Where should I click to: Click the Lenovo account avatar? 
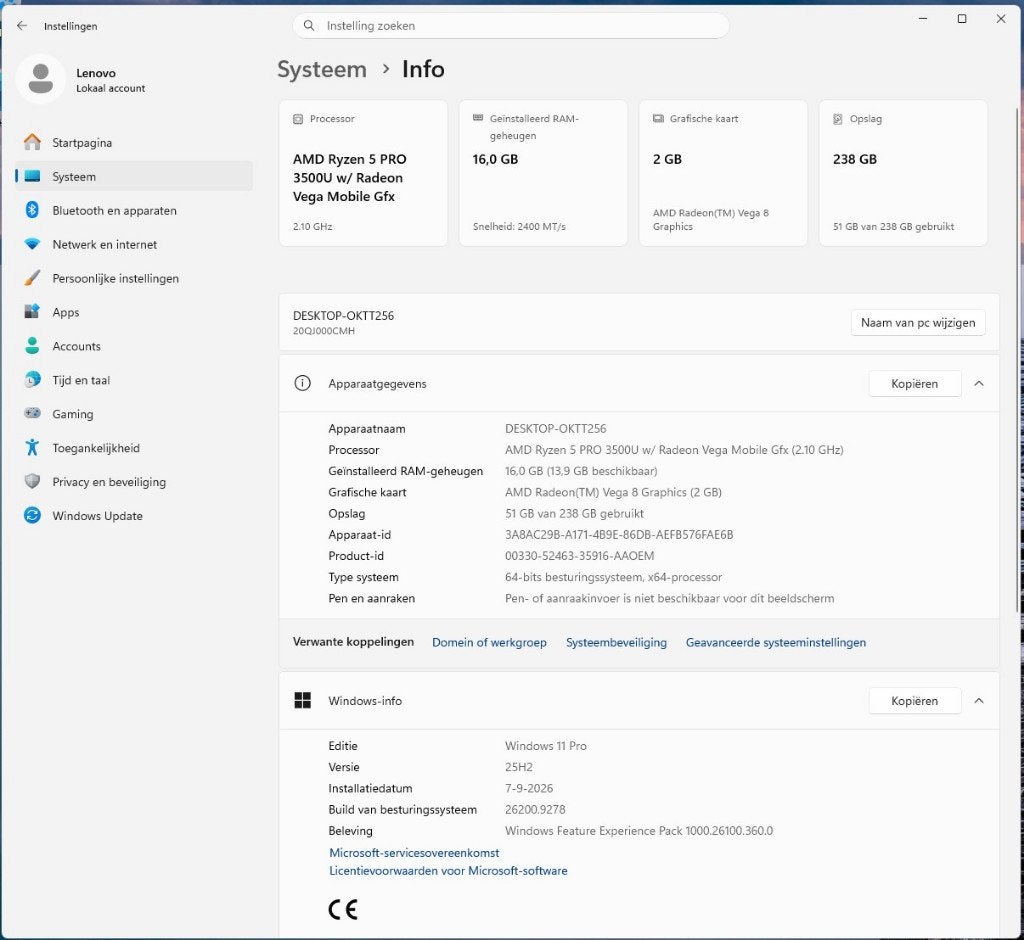[x=40, y=79]
